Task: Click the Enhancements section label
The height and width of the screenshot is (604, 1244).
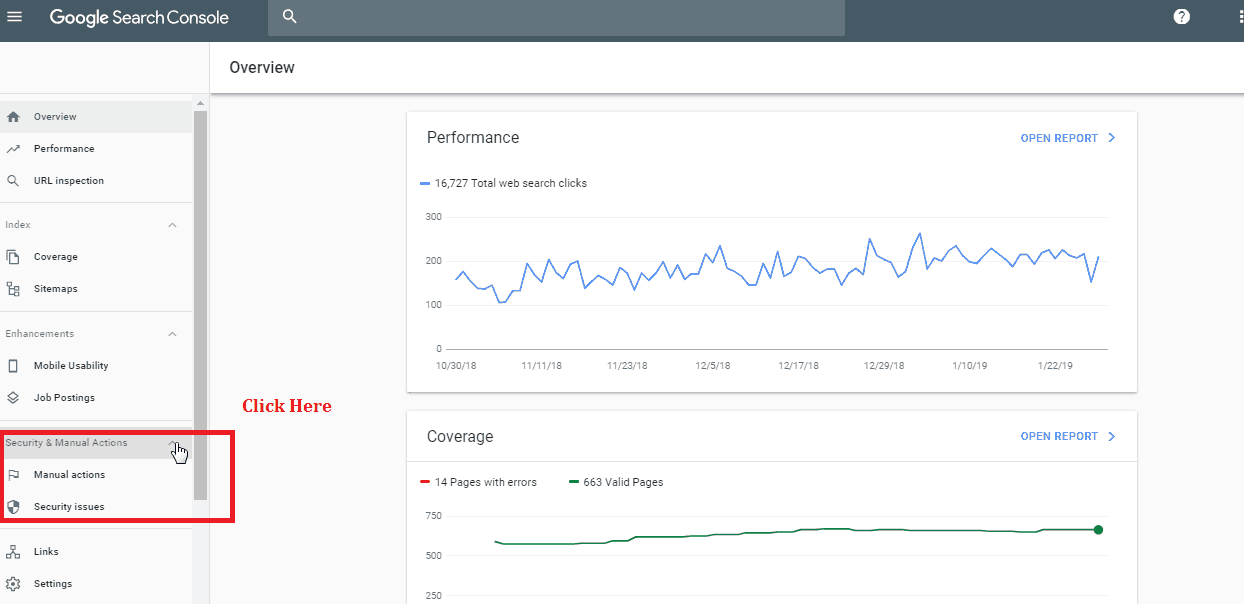Action: [39, 334]
